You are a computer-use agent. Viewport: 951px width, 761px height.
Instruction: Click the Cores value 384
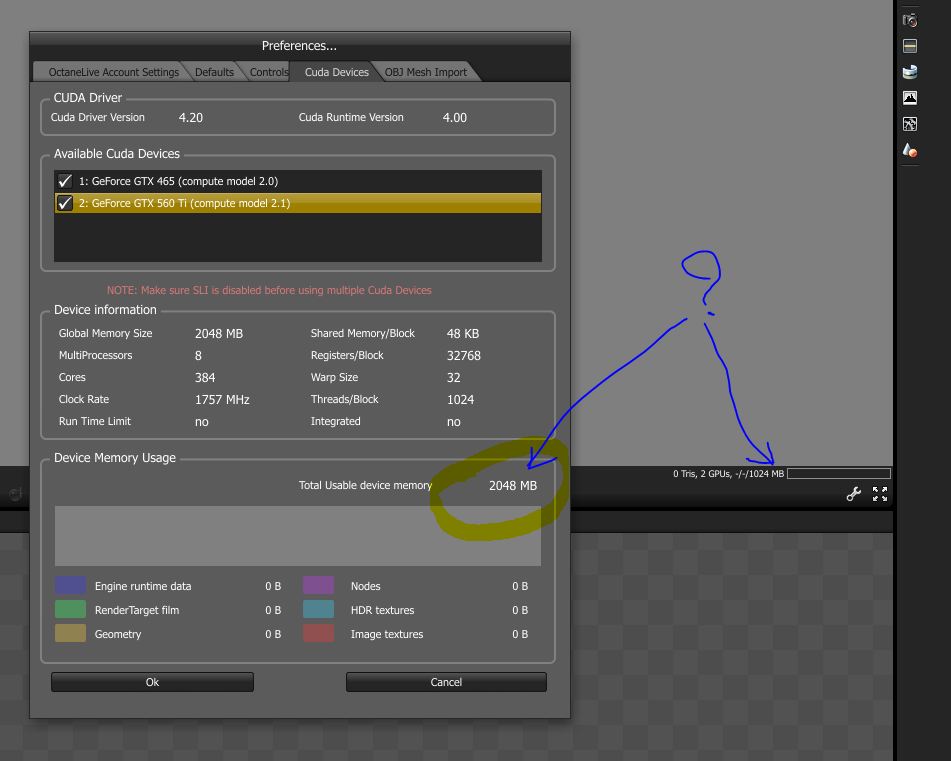(x=205, y=377)
